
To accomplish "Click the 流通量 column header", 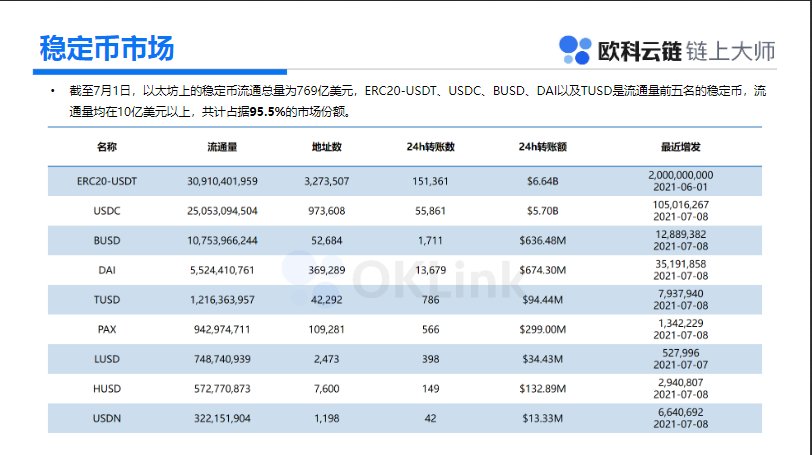I will point(222,147).
